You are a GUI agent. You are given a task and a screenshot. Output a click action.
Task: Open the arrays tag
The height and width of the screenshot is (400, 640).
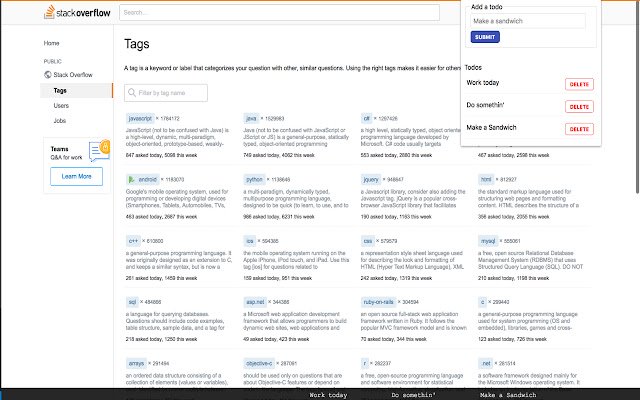136,363
